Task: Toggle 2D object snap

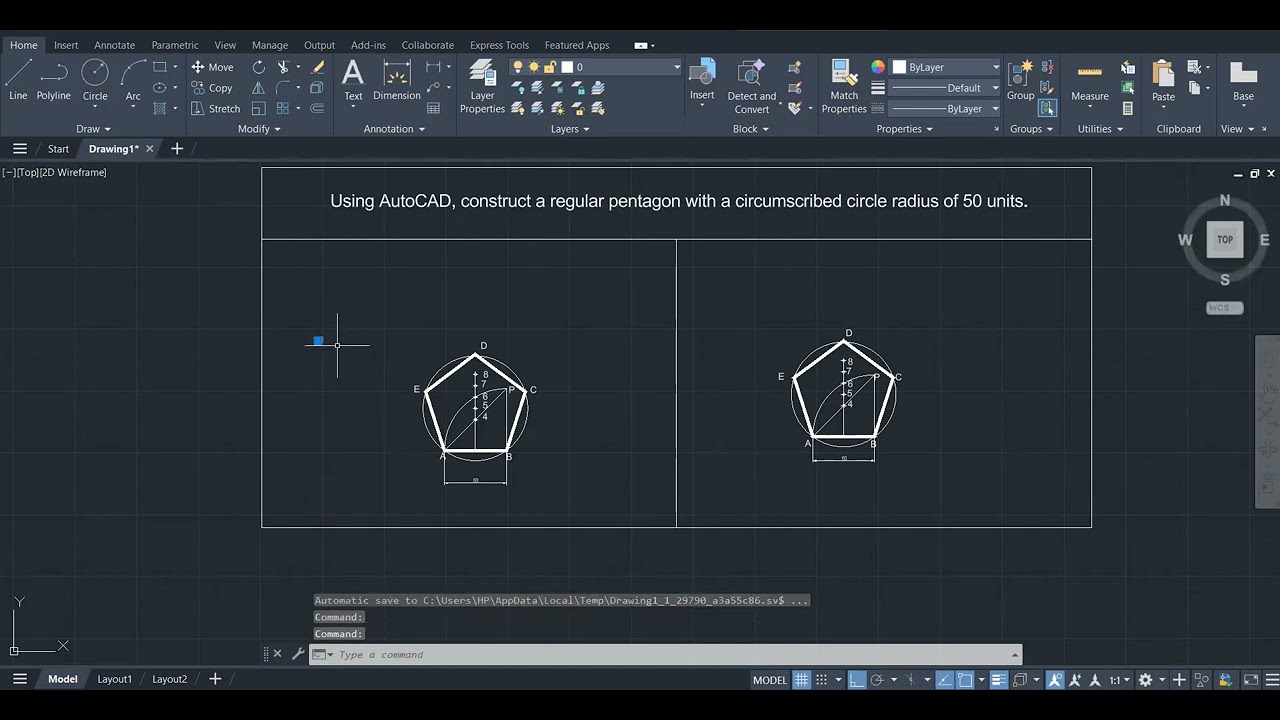Action: click(x=965, y=680)
